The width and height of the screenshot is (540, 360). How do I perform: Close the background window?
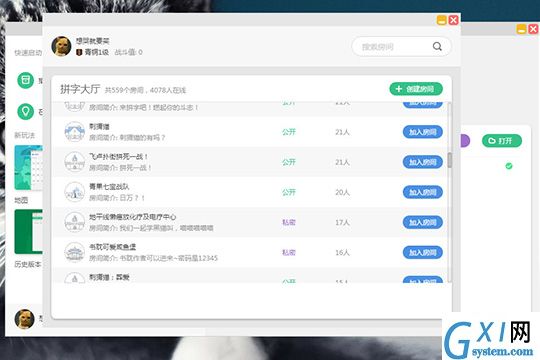533,29
